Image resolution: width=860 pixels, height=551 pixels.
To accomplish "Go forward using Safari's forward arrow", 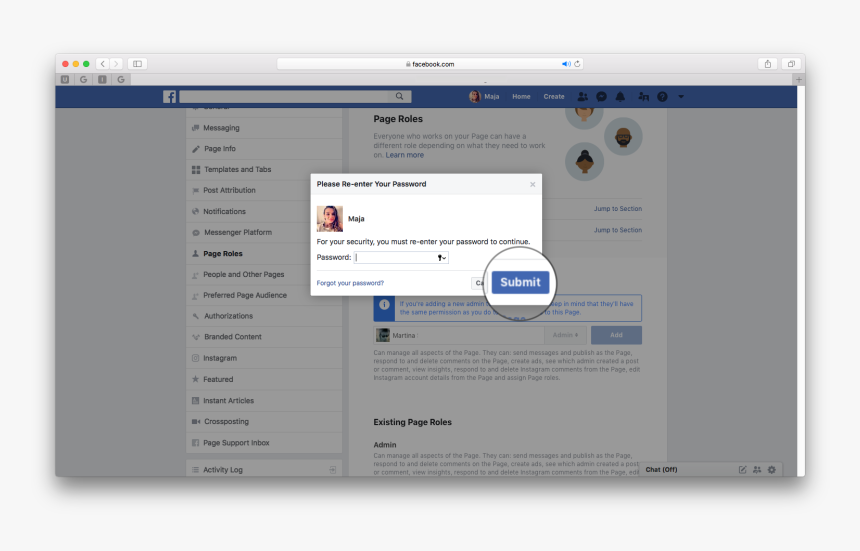I will tap(116, 64).
